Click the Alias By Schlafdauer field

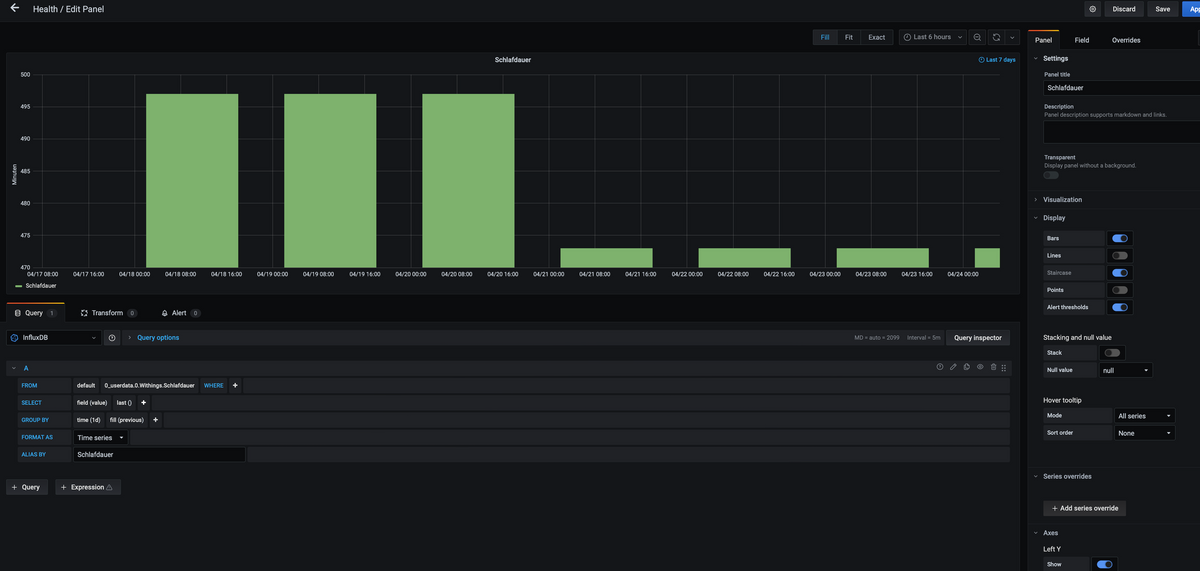pos(159,454)
